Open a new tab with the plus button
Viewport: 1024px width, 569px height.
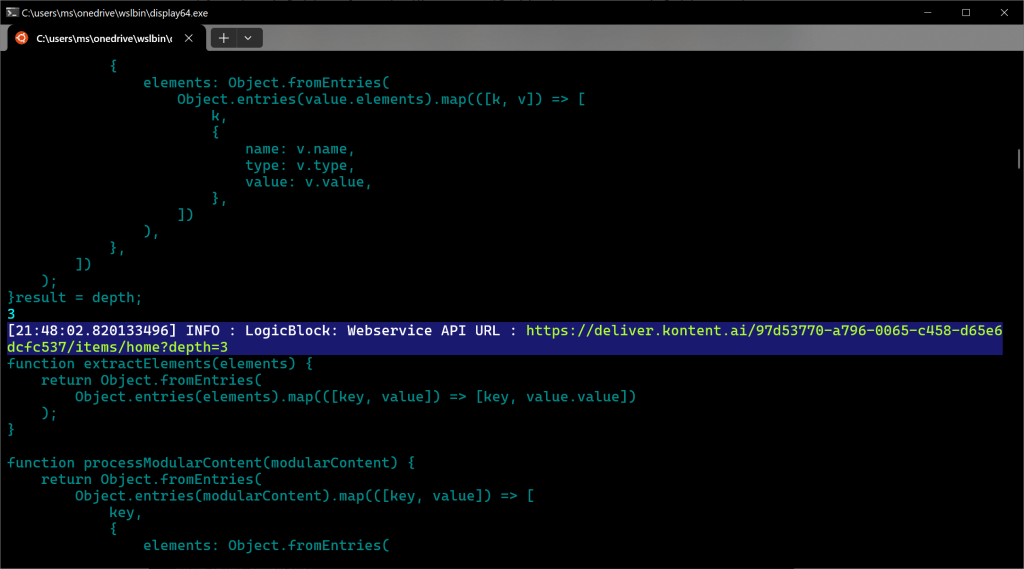pos(223,38)
